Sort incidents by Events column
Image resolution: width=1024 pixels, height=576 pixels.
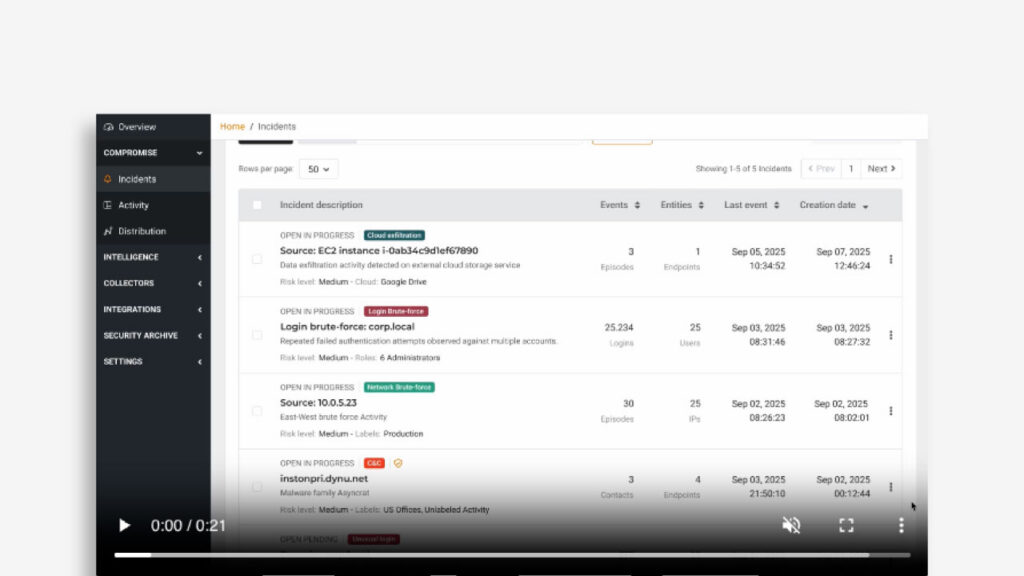click(620, 205)
